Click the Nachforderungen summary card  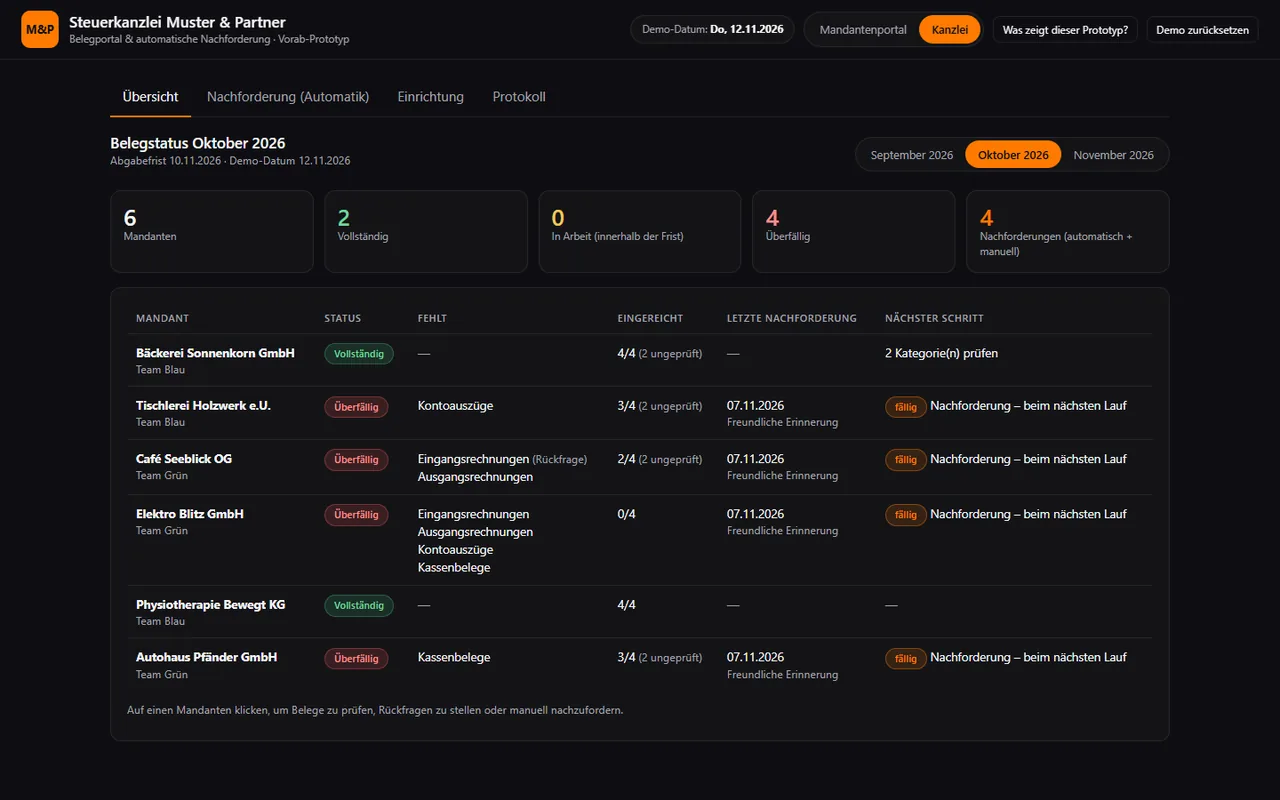[x=1068, y=232]
